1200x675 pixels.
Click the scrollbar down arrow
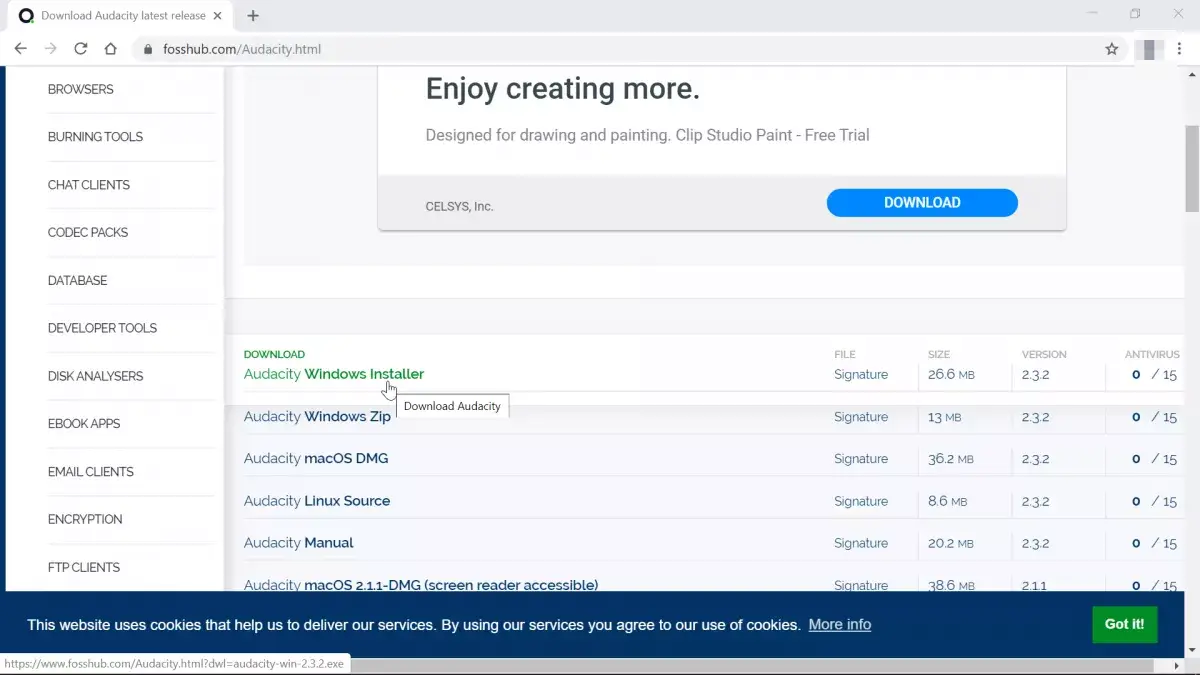[1192, 649]
